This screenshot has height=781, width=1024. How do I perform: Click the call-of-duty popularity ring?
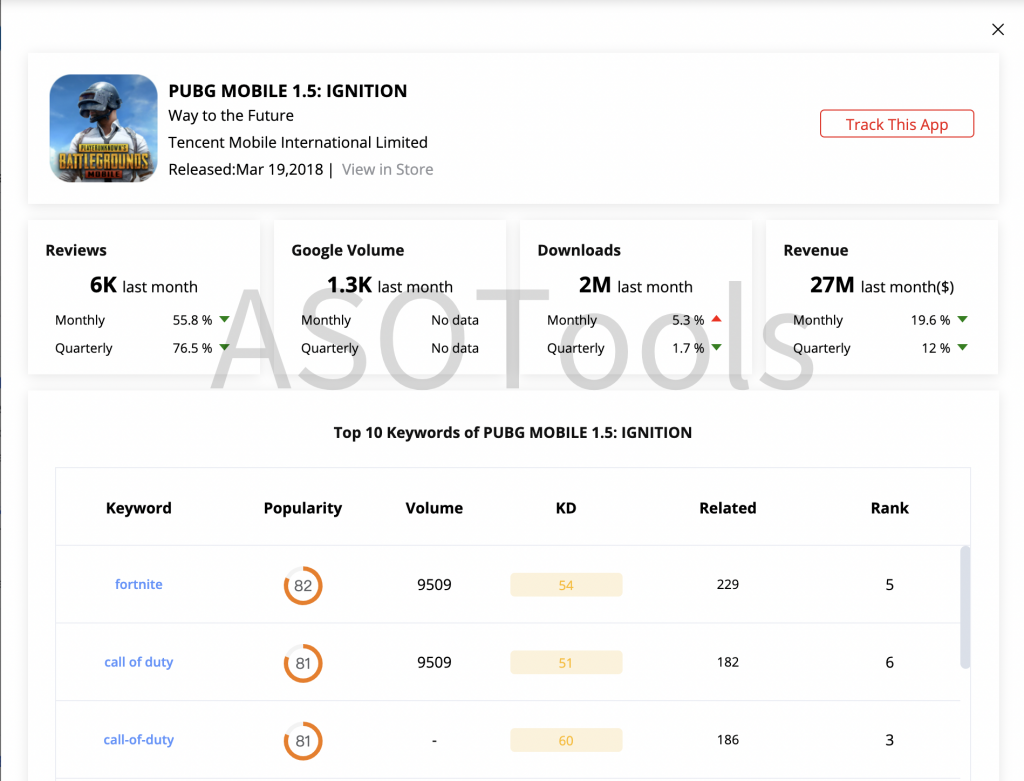(x=303, y=741)
